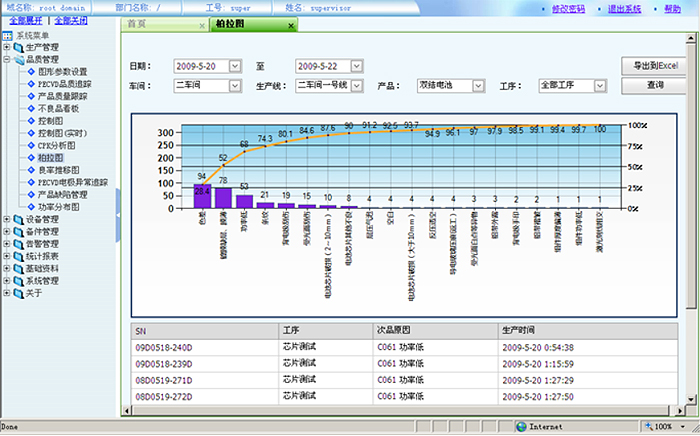Open 产品缺陷管理 menu item

pos(62,195)
